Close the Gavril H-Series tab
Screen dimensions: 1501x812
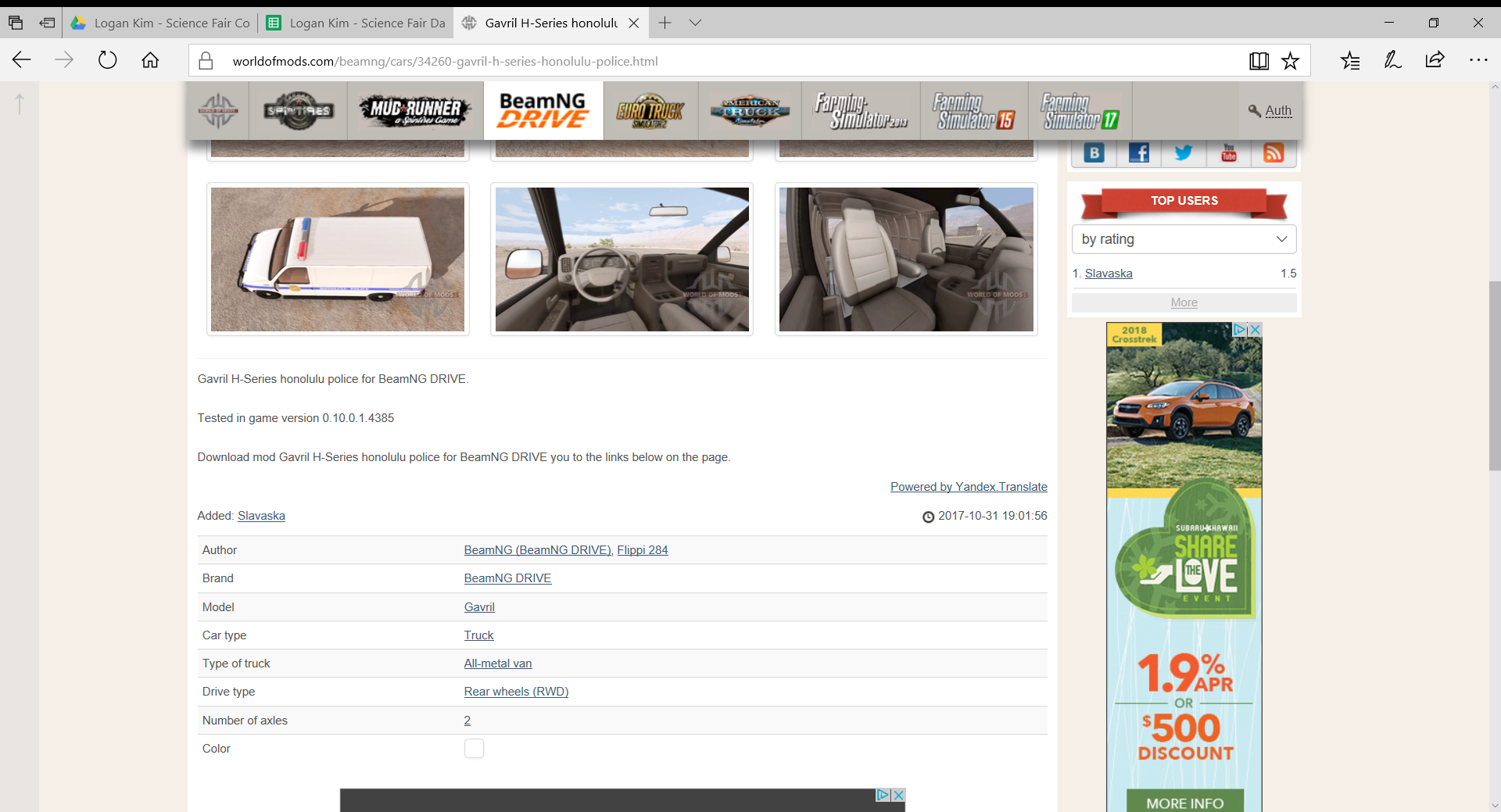tap(634, 23)
